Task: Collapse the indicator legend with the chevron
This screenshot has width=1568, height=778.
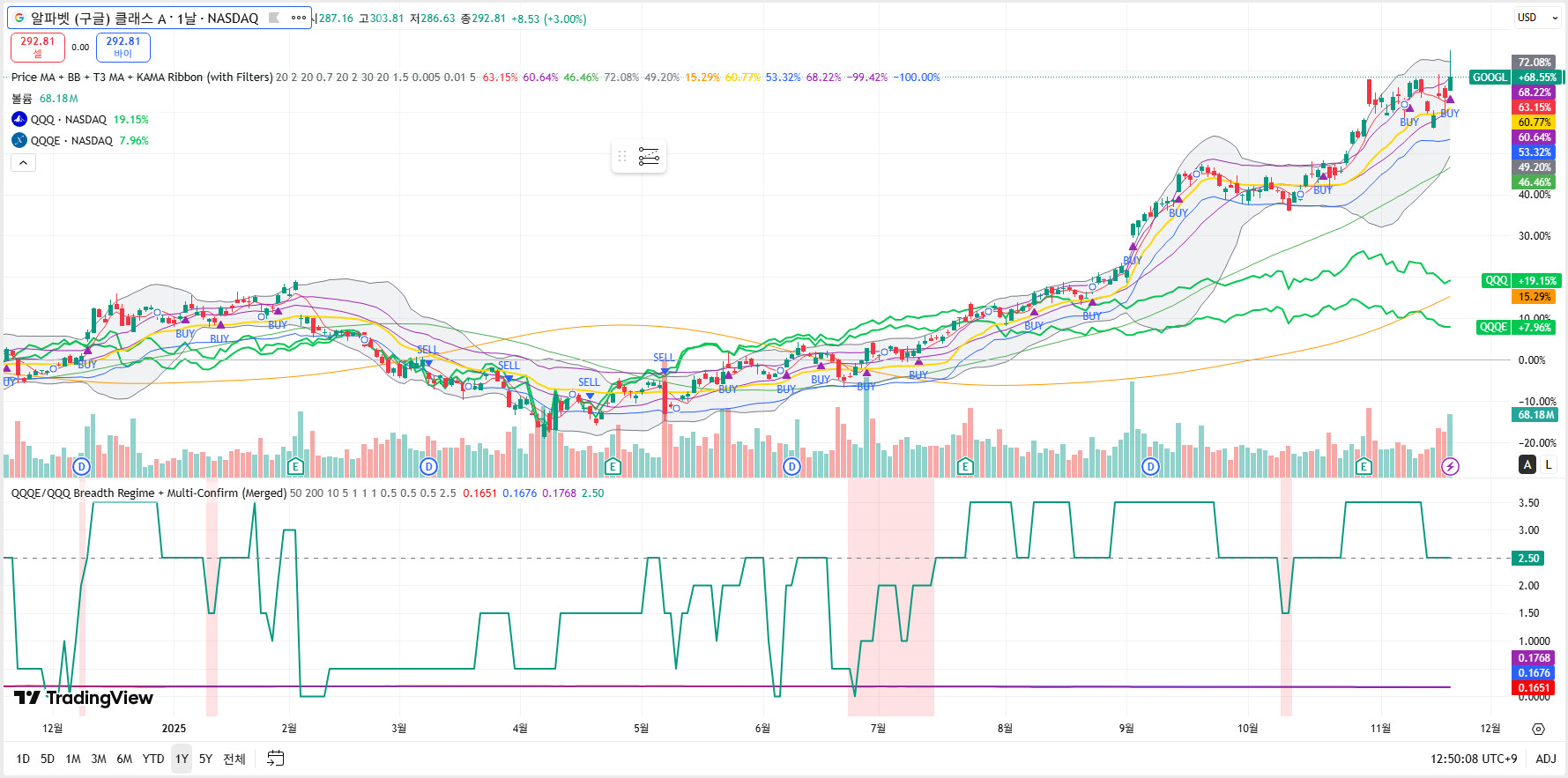Action: 23,162
